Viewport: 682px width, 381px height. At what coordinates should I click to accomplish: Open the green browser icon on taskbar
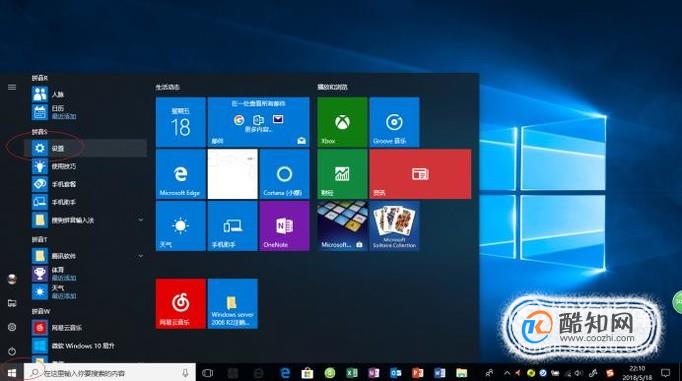pyautogui.click(x=330, y=373)
